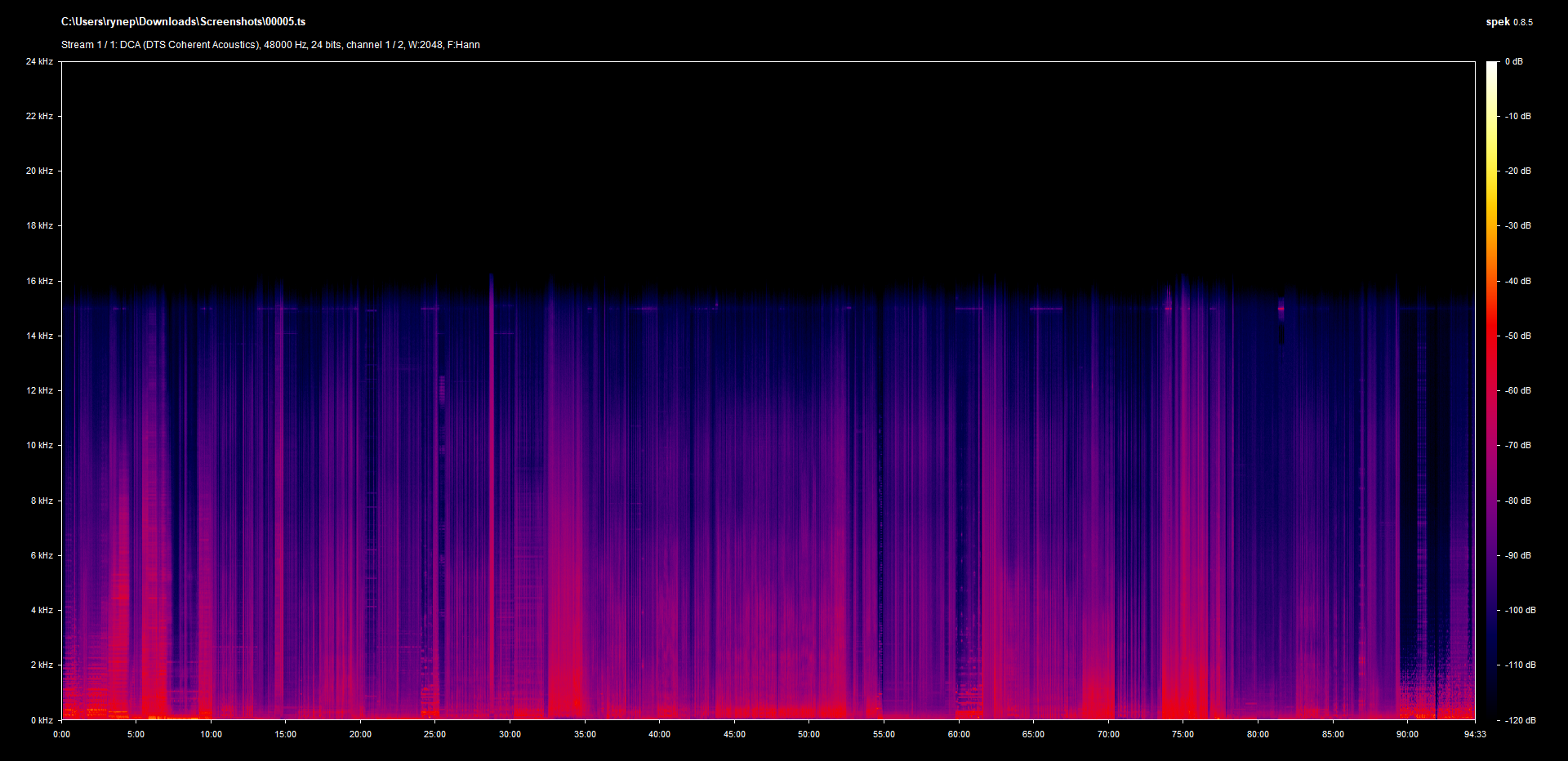Click the 60:00 time axis label

[959, 734]
